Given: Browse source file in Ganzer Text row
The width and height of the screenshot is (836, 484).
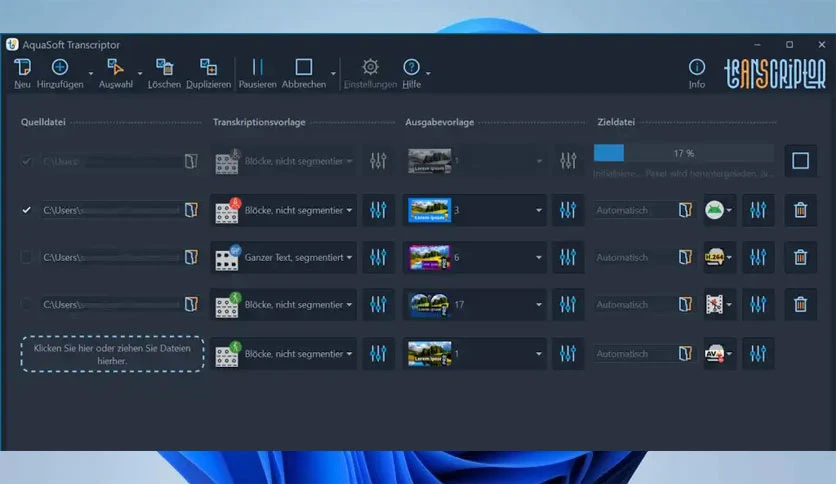Looking at the screenshot, I should click(191, 257).
